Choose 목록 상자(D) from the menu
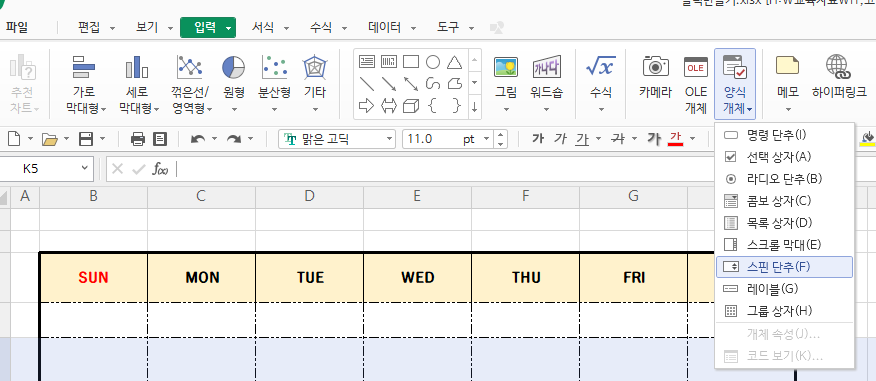The height and width of the screenshot is (381, 876). (x=784, y=223)
